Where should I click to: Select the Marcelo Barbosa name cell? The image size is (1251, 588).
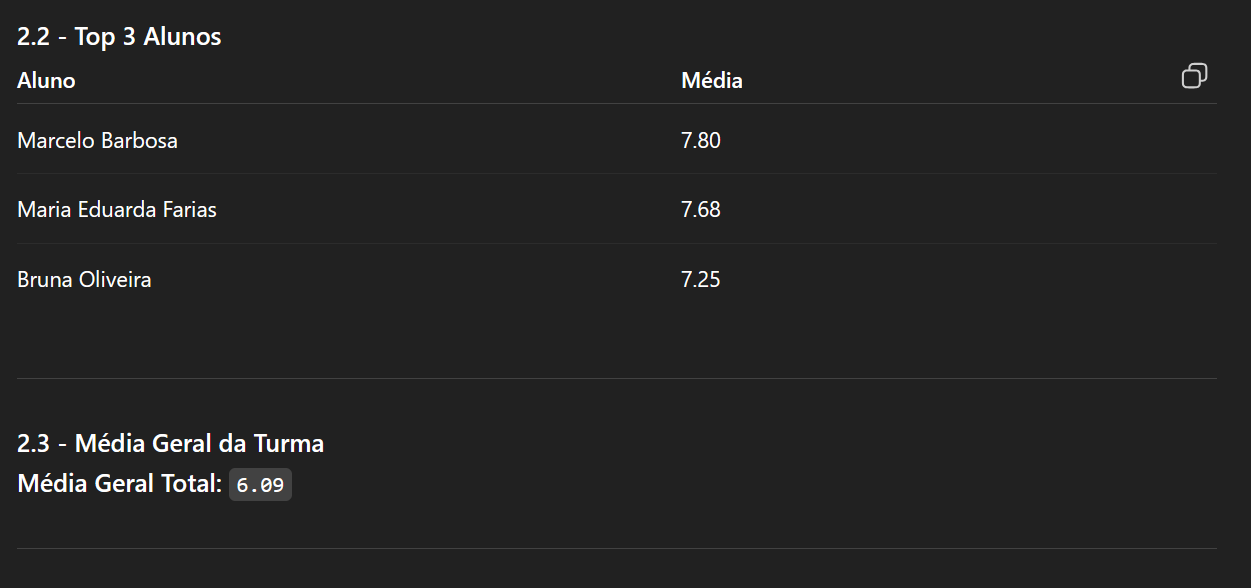point(97,141)
